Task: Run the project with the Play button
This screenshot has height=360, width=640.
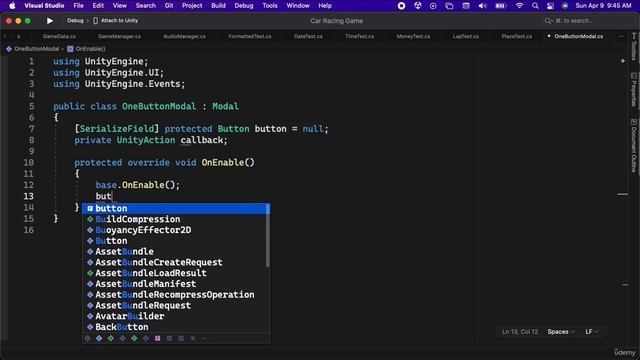Action: (x=50, y=20)
